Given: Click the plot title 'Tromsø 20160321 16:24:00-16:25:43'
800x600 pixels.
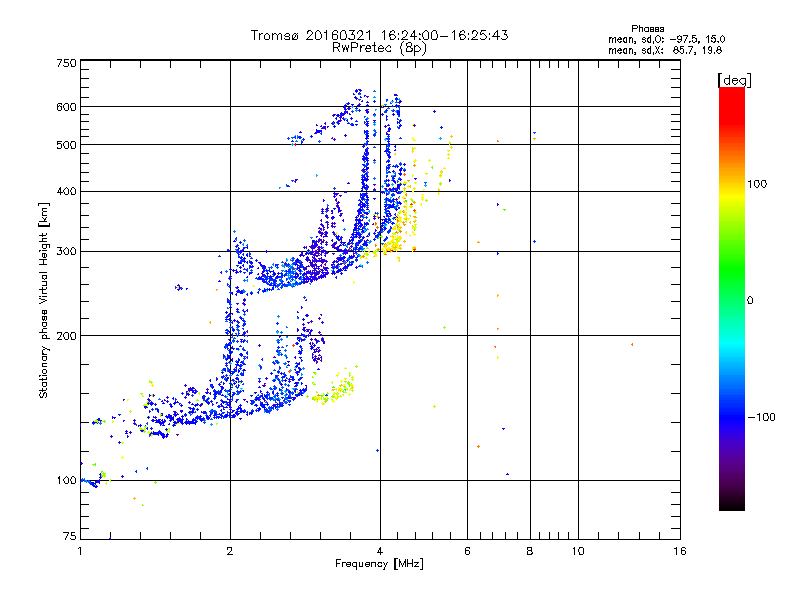Looking at the screenshot, I should coord(379,35).
